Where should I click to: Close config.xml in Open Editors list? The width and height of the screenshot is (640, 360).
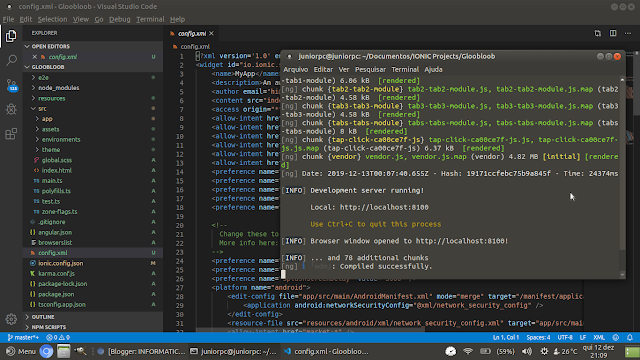point(35,57)
